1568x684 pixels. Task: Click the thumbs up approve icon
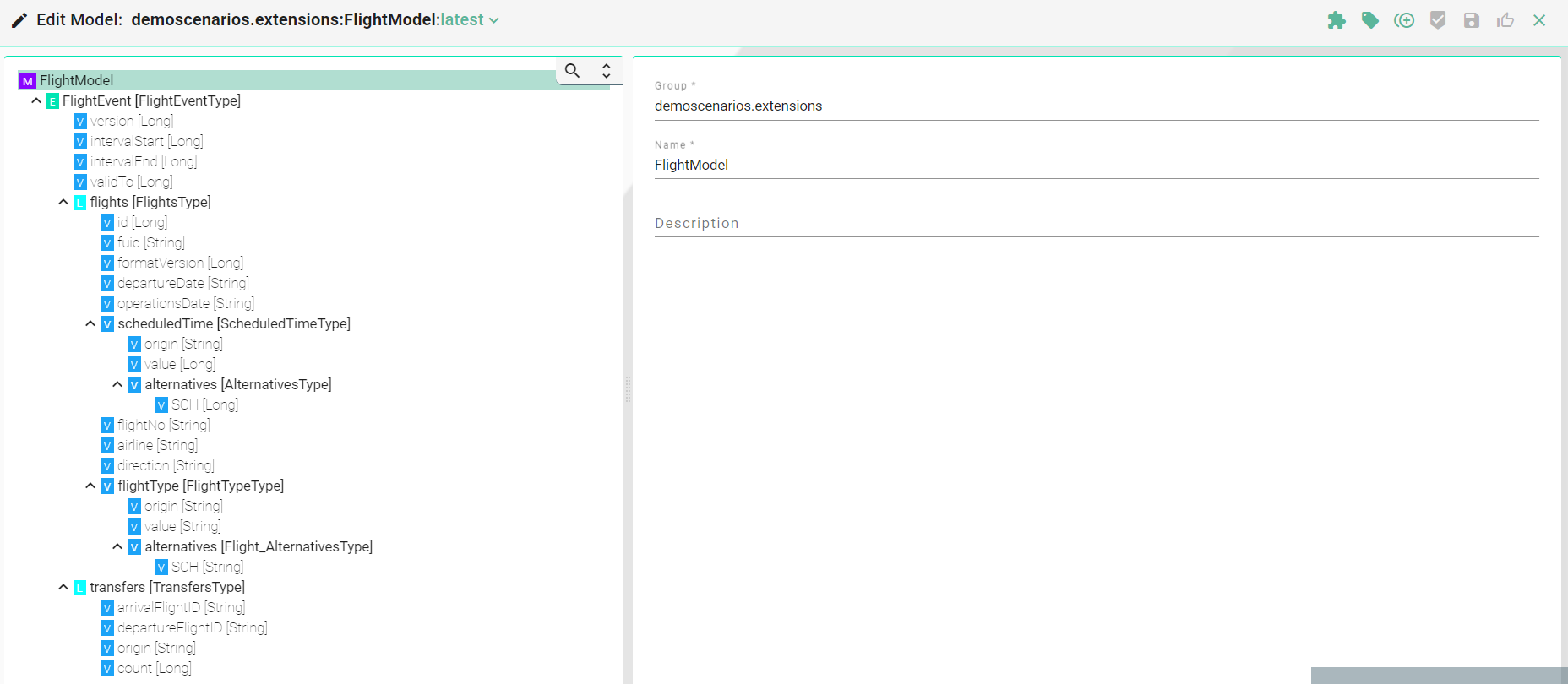coord(1505,20)
